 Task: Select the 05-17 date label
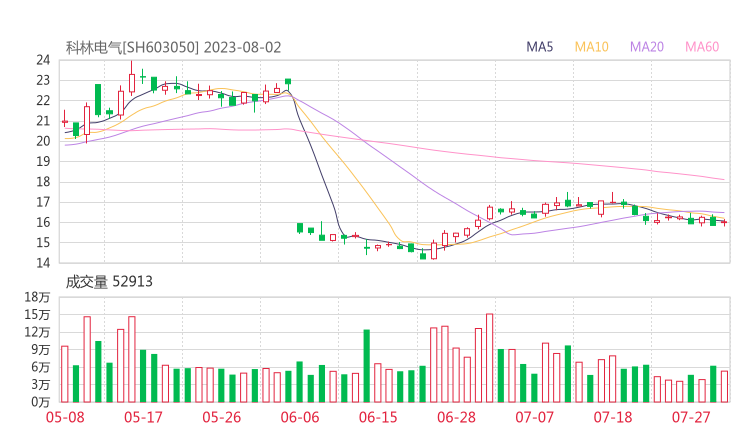[x=143, y=417]
